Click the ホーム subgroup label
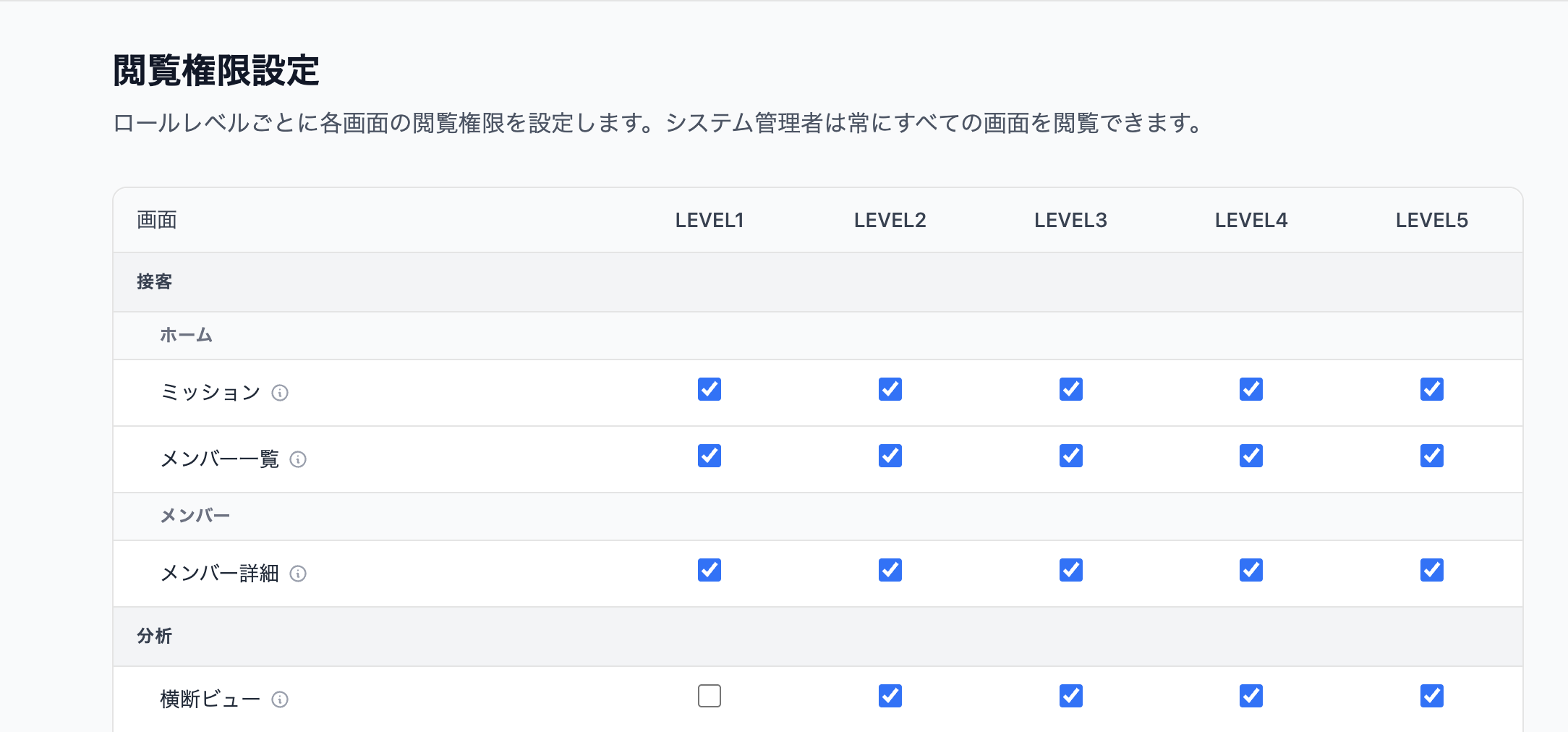This screenshot has height=732, width=1568. tap(186, 336)
